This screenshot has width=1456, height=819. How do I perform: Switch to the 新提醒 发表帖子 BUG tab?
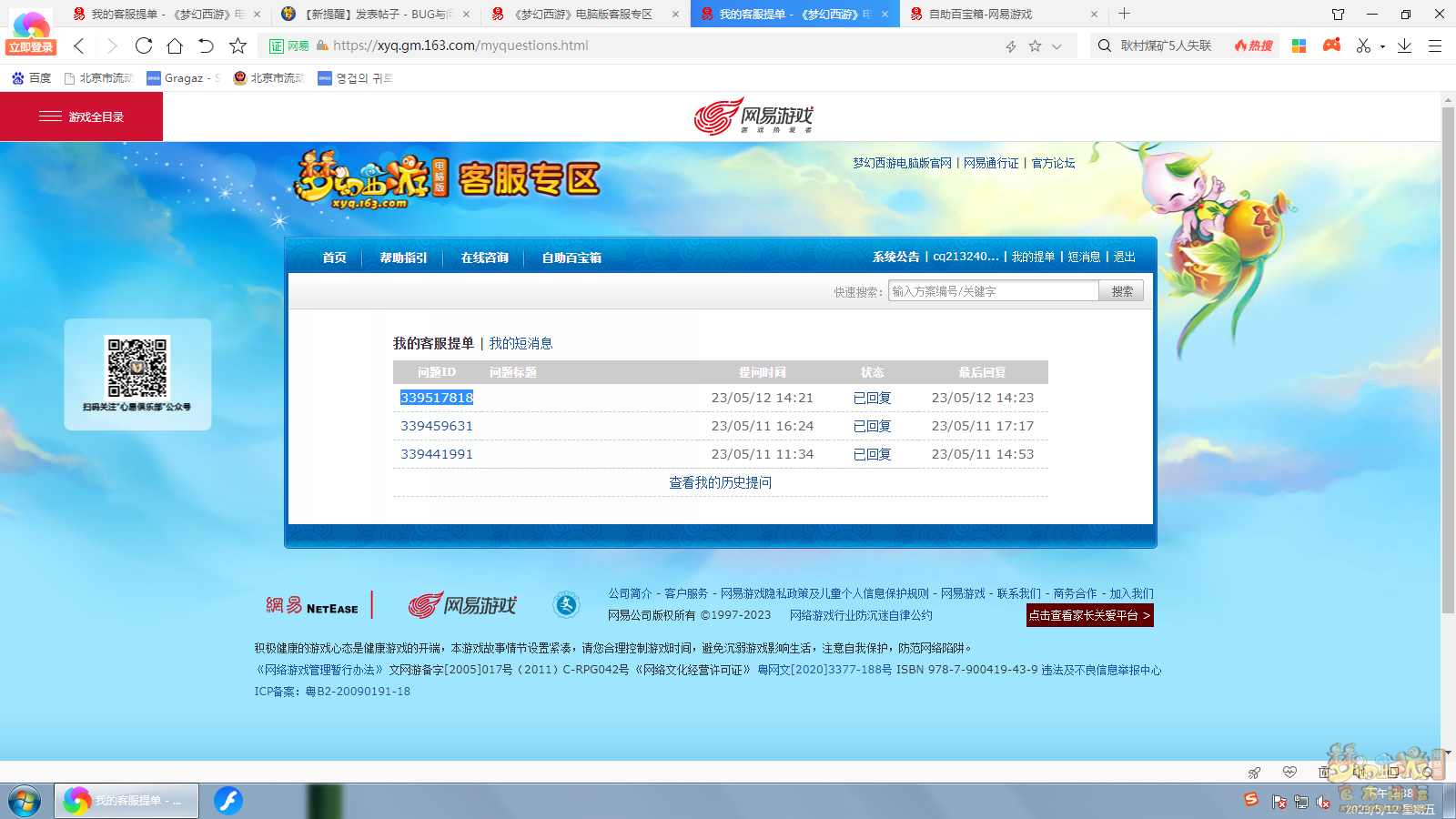(x=376, y=14)
